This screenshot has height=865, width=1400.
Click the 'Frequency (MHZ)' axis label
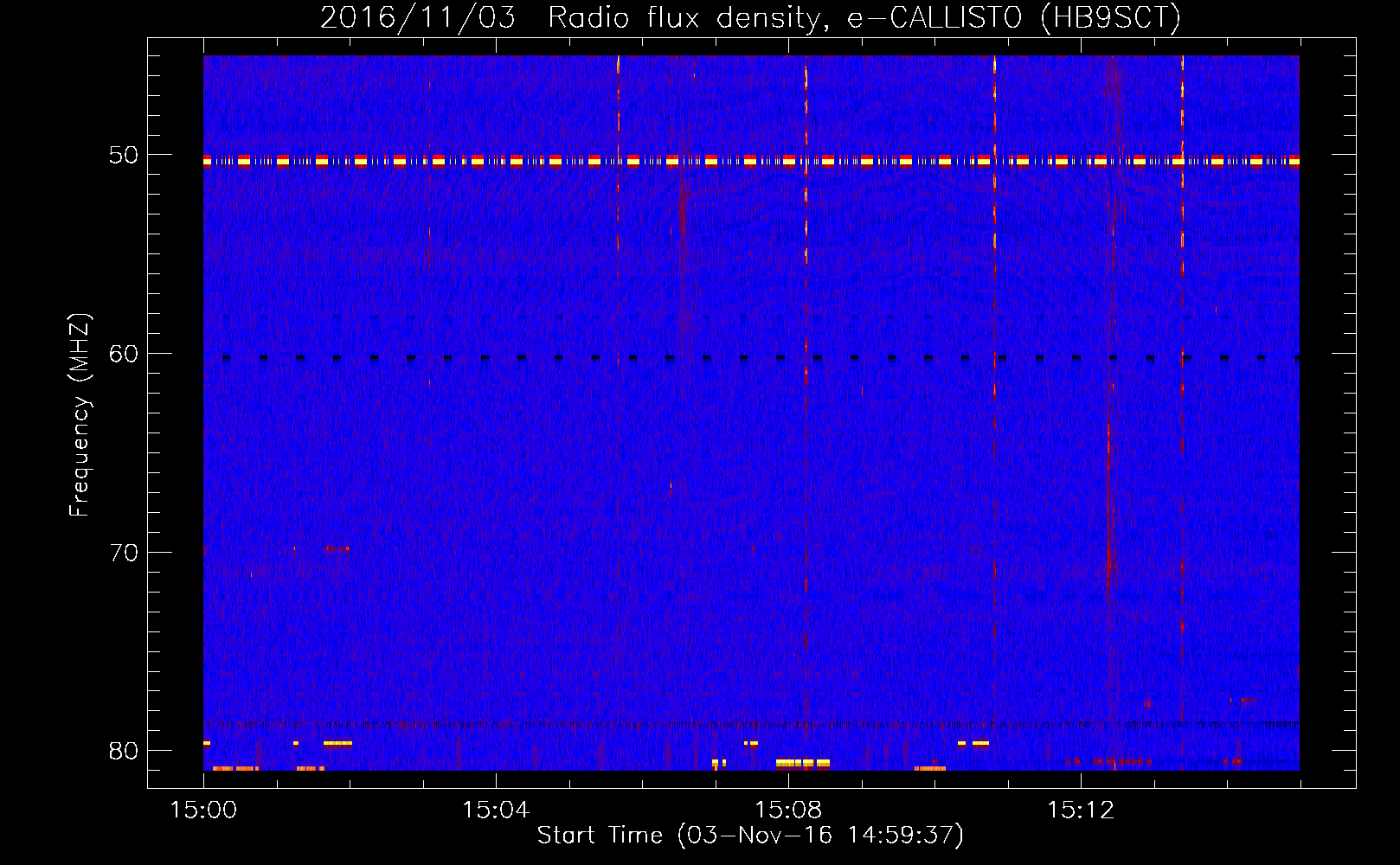[x=80, y=415]
